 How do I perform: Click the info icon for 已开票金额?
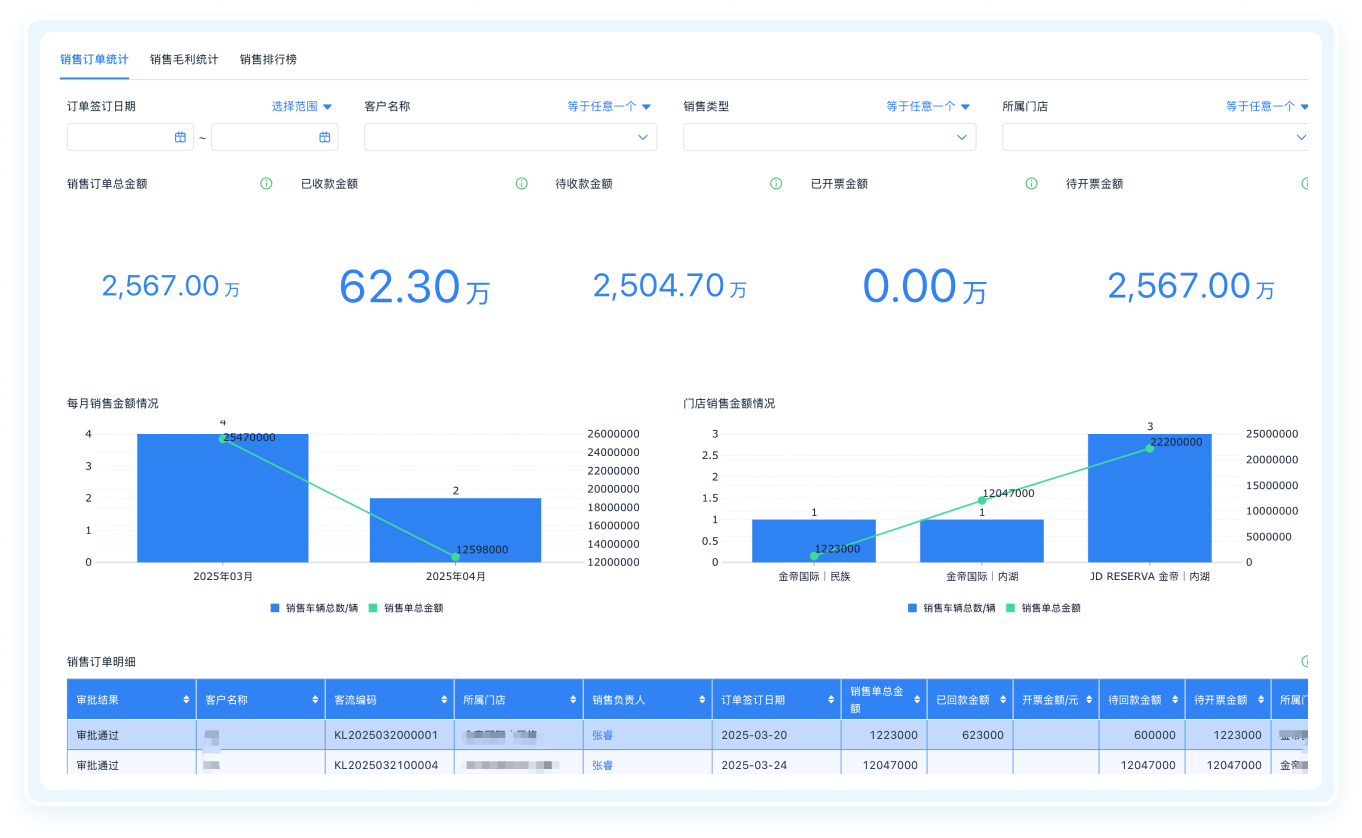(1031, 184)
